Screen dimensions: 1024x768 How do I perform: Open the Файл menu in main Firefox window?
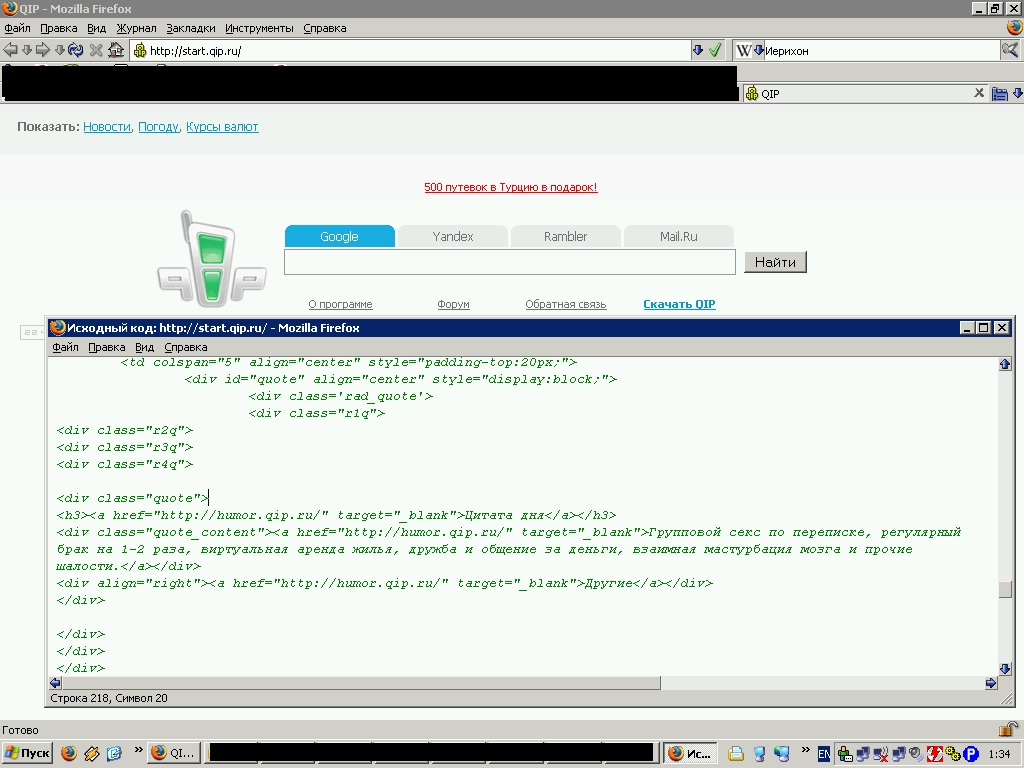tap(17, 28)
